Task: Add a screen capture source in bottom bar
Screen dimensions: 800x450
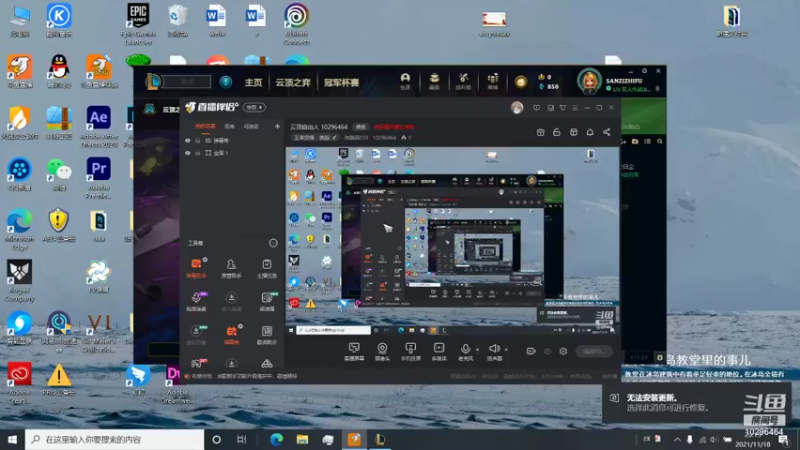Action: pos(354,352)
